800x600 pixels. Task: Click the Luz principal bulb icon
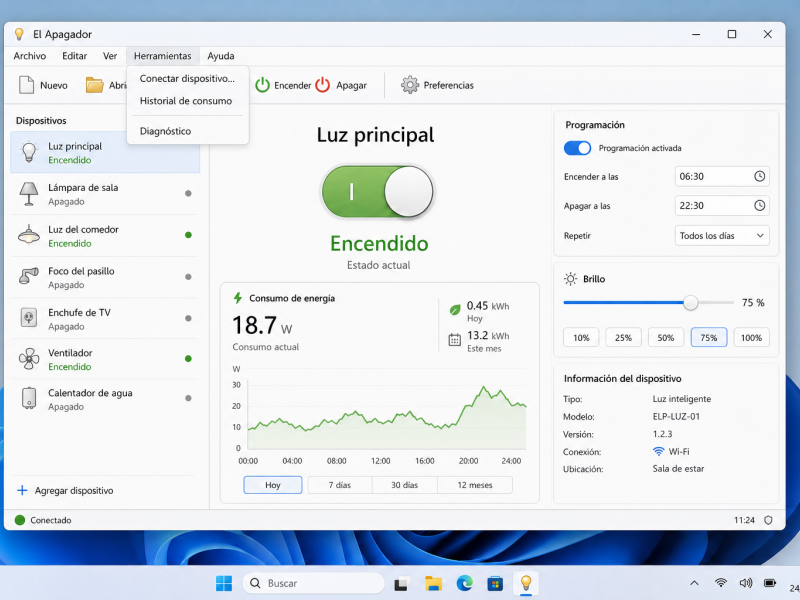29,152
